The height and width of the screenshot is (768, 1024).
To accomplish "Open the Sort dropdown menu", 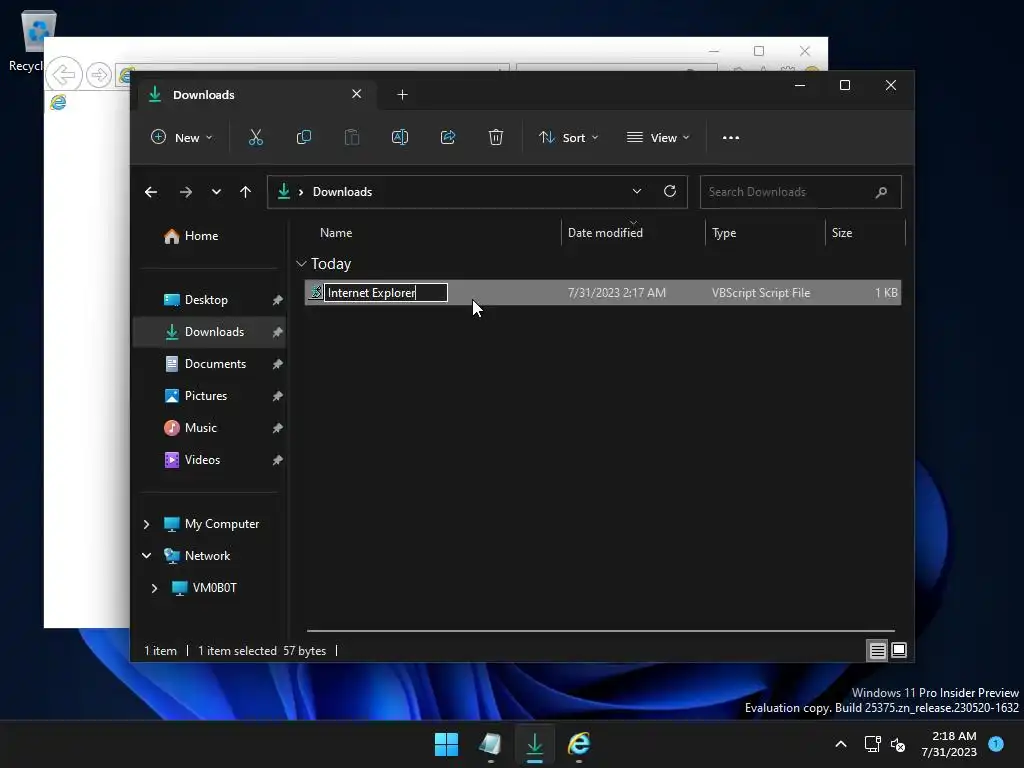I will (568, 138).
